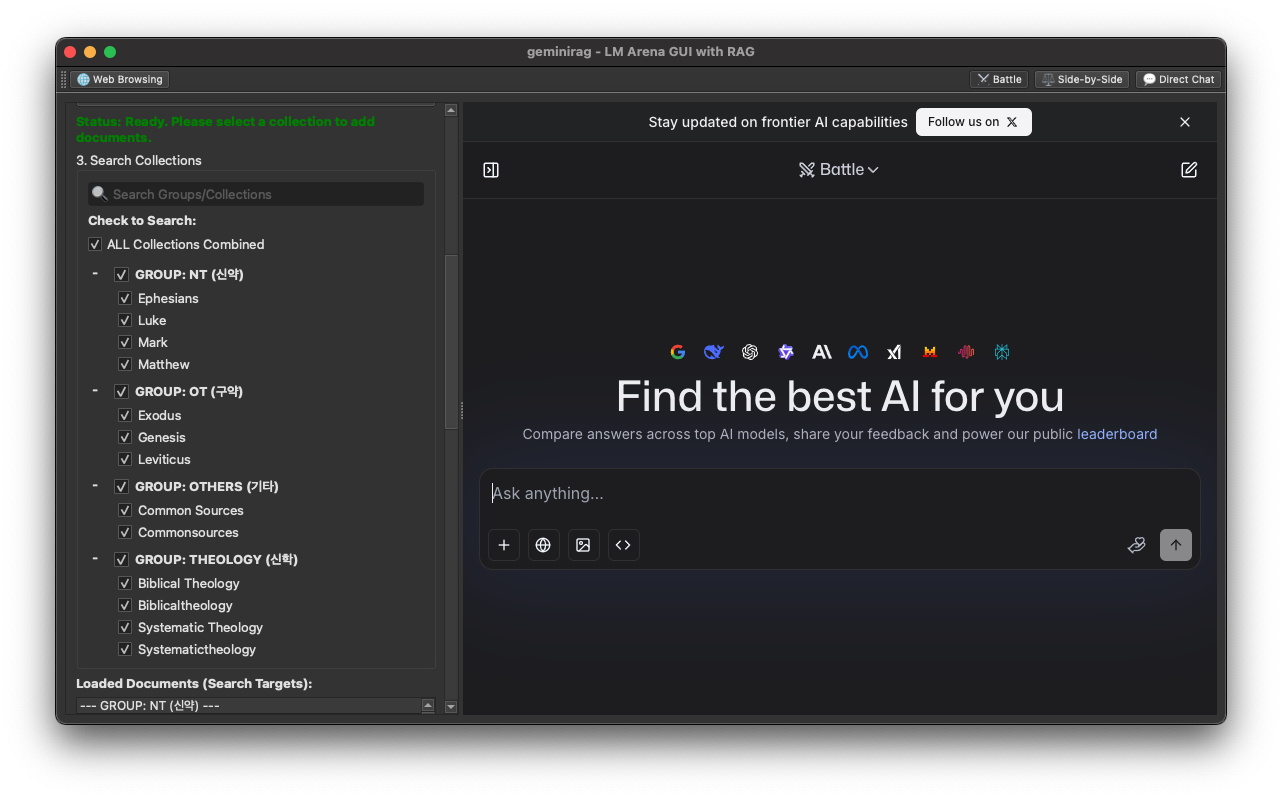The height and width of the screenshot is (798, 1282).
Task: Toggle the Systematictheology checkbox
Action: (125, 649)
